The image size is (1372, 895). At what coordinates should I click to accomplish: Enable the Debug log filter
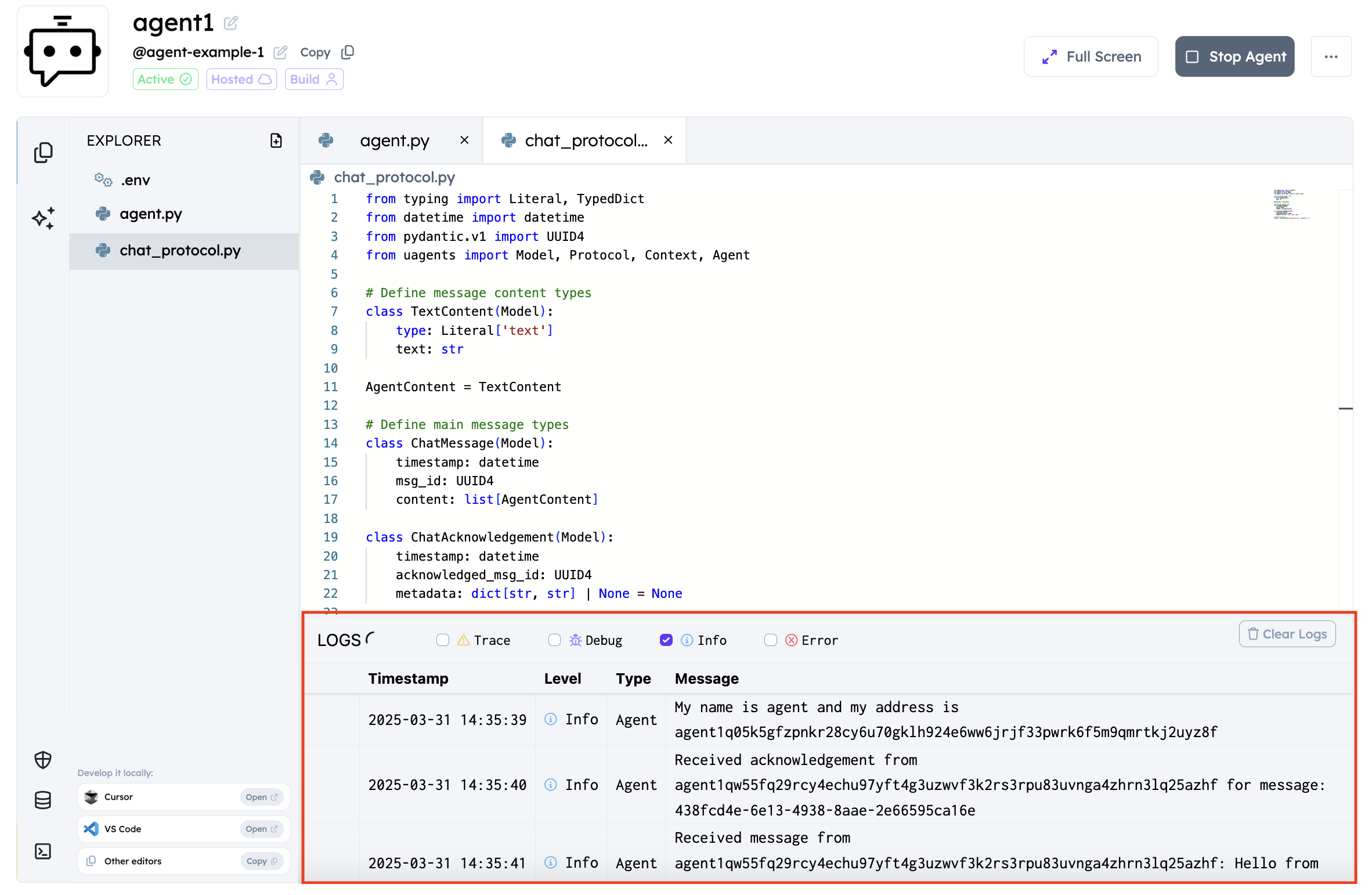[554, 640]
